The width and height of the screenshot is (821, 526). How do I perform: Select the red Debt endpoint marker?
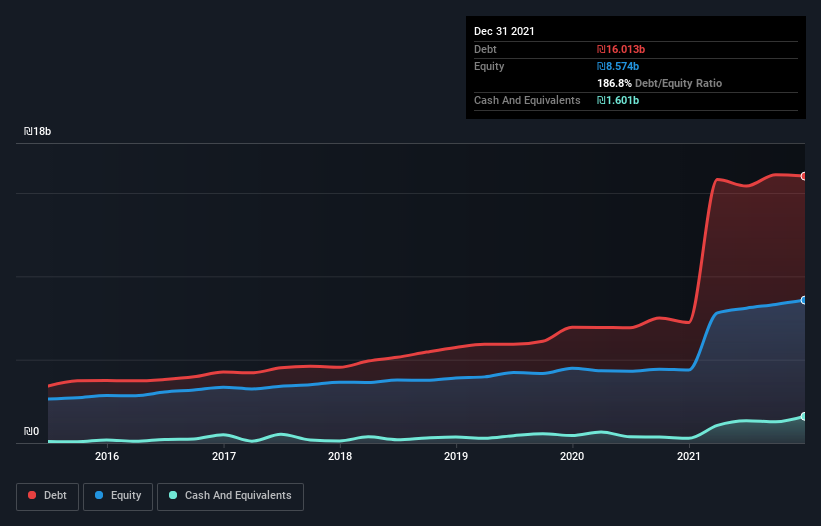[804, 176]
